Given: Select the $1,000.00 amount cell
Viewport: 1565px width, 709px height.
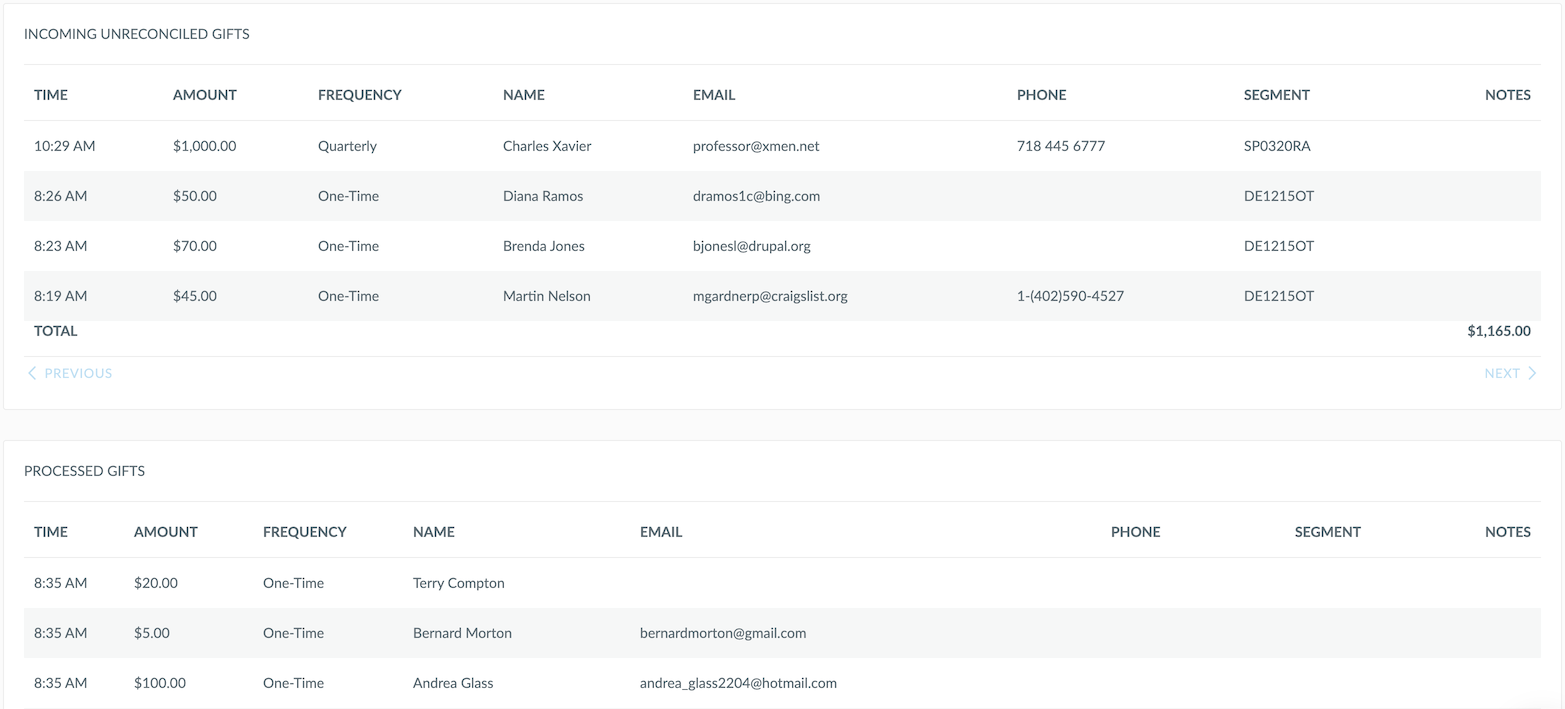Looking at the screenshot, I should click(x=205, y=146).
